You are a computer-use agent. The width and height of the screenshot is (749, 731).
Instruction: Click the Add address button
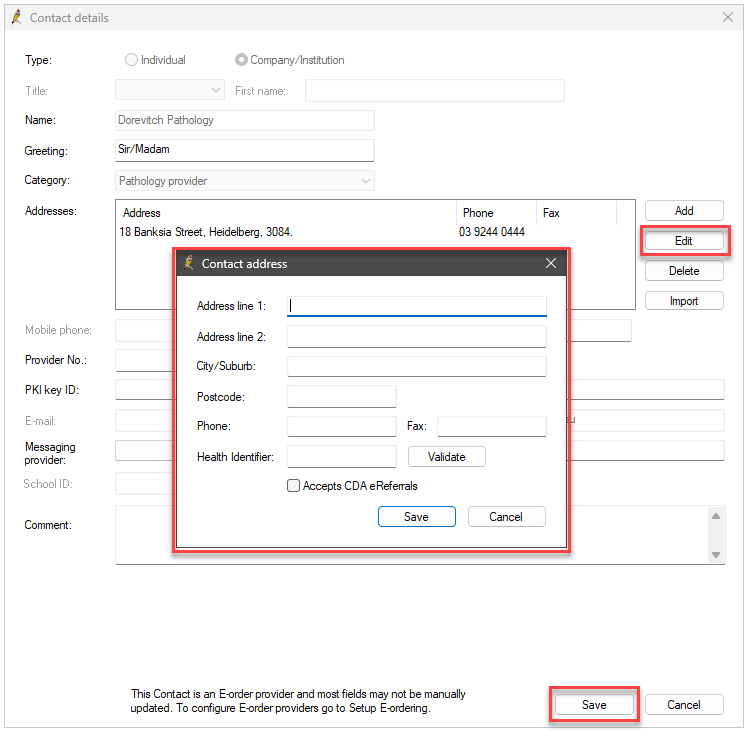tap(684, 211)
